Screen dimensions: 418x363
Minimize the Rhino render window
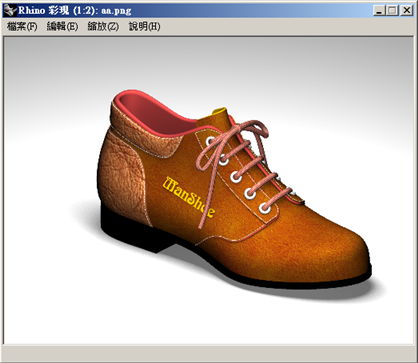(379, 11)
